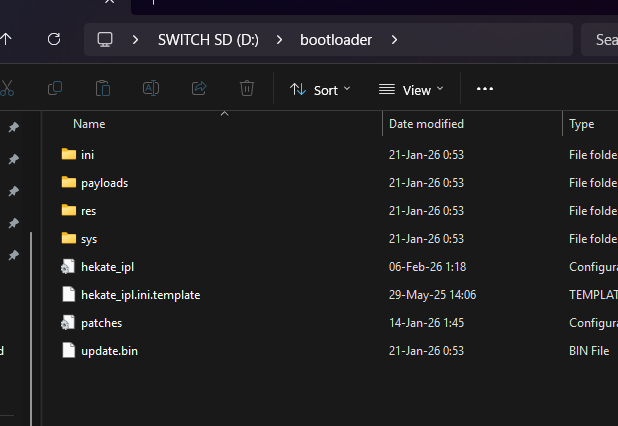Click the This PC monitor icon
Screen dimensions: 618x426
coord(105,39)
